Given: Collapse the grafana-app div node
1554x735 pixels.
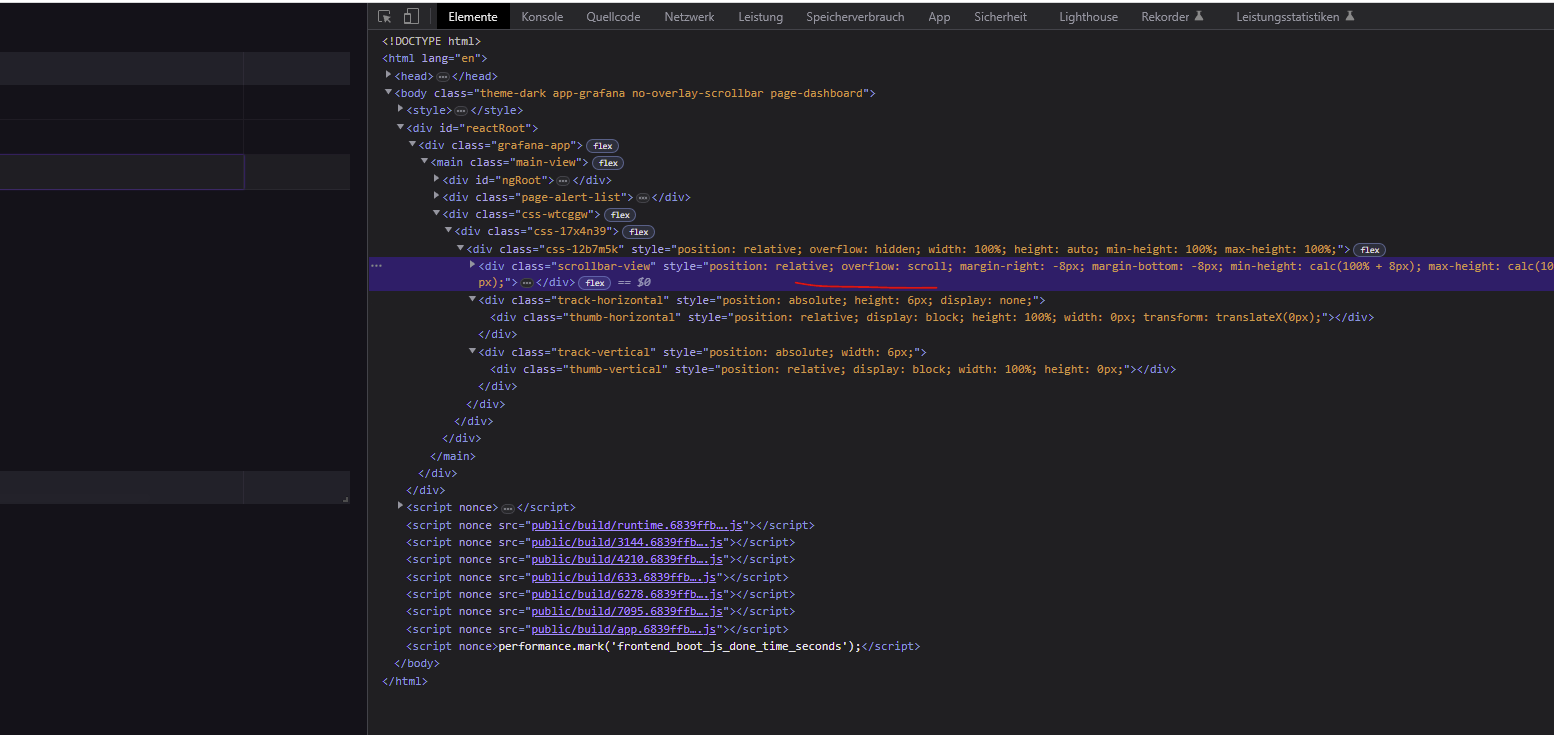Looking at the screenshot, I should tap(412, 144).
